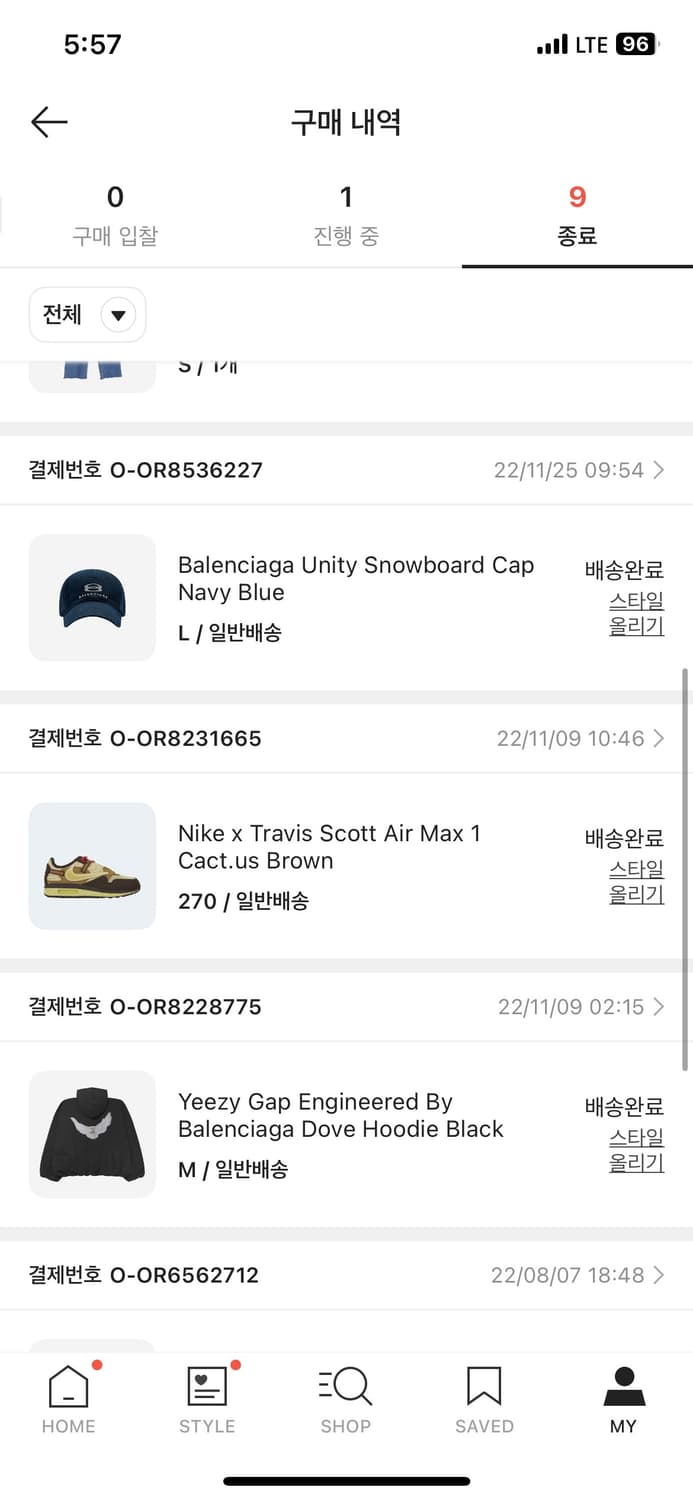693x1500 pixels.
Task: Open the MY profile icon
Action: click(623, 1387)
